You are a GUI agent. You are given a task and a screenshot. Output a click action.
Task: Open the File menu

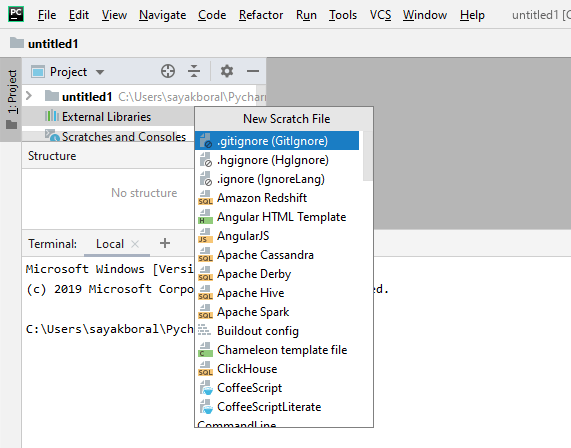point(47,15)
